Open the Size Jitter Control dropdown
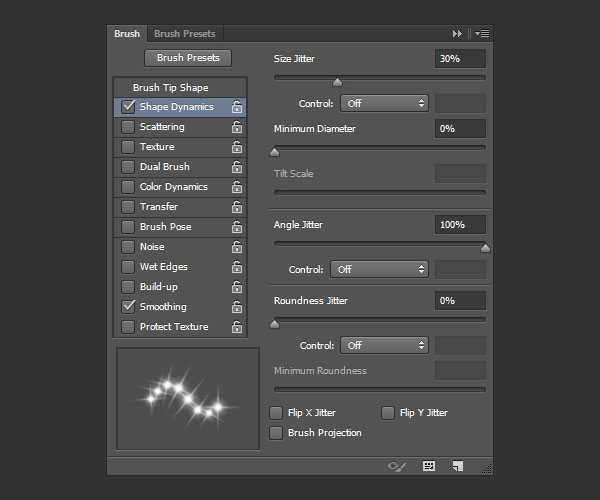 tap(384, 103)
